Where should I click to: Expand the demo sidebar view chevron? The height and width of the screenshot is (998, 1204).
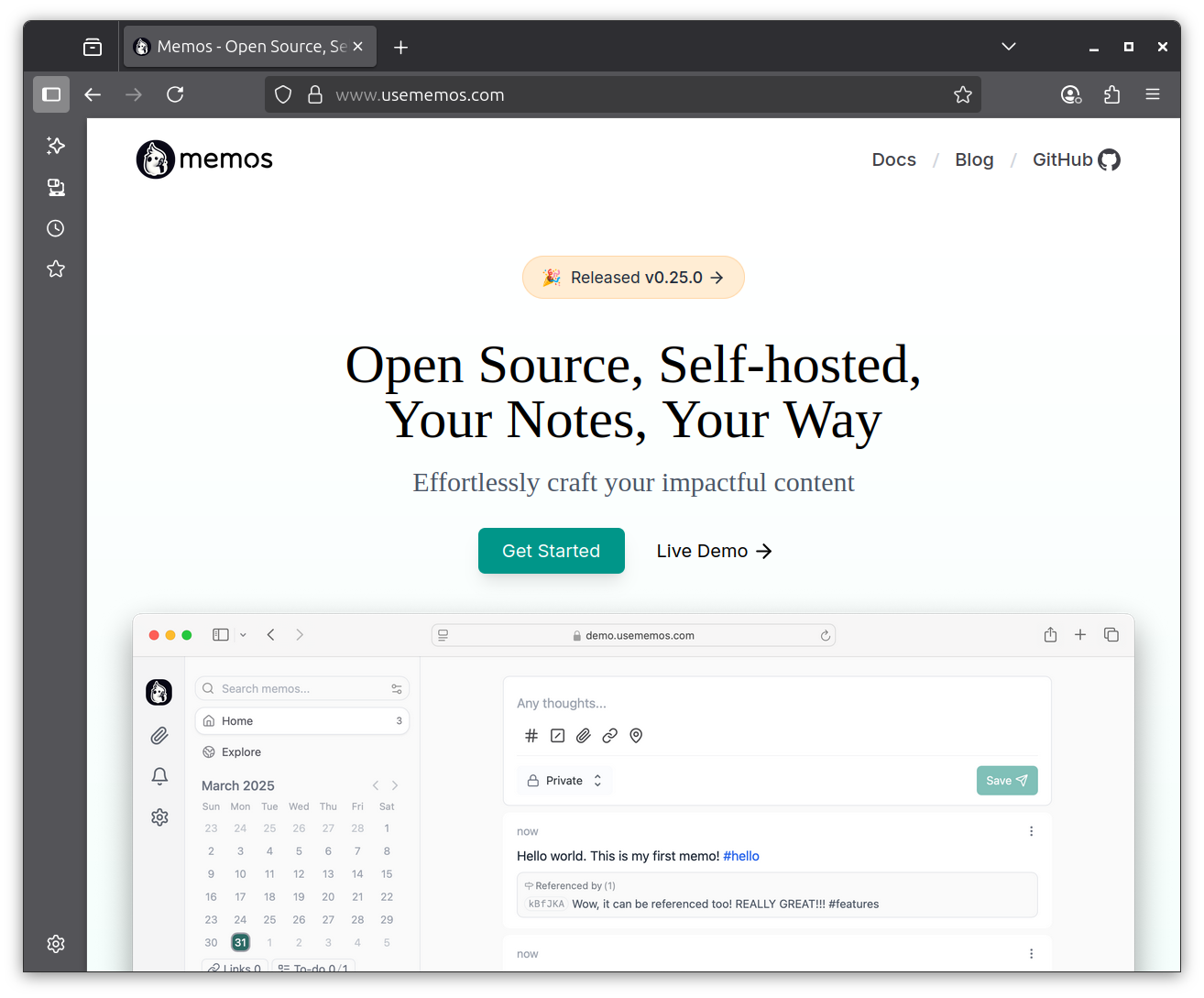pos(243,635)
